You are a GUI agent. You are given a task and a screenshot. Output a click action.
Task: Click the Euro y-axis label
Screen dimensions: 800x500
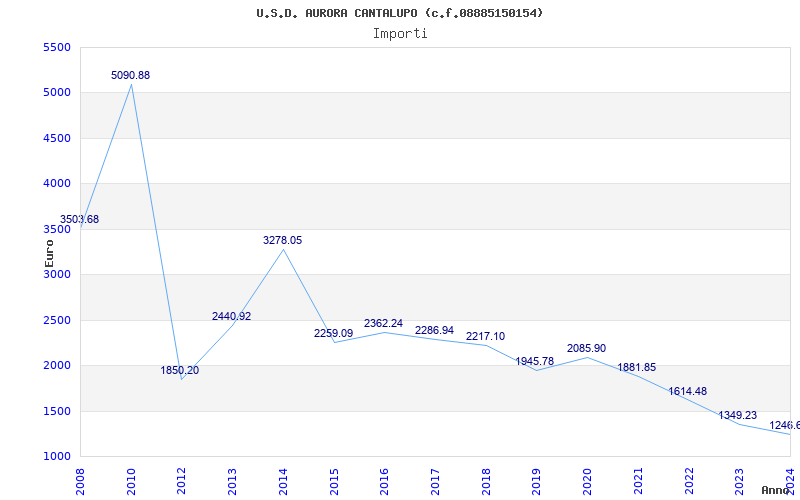(x=49, y=253)
